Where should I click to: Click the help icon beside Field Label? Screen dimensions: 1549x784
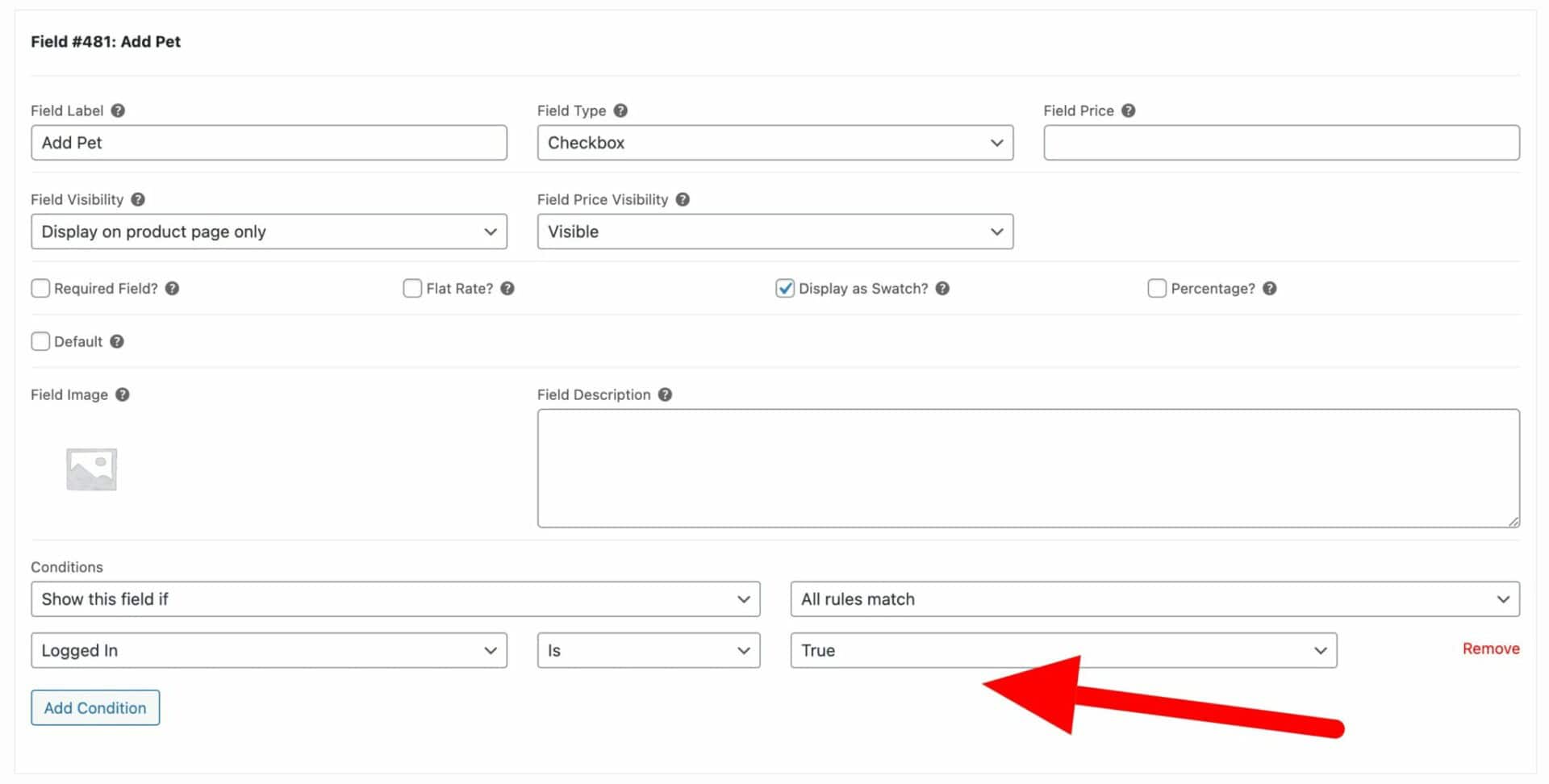tap(118, 111)
